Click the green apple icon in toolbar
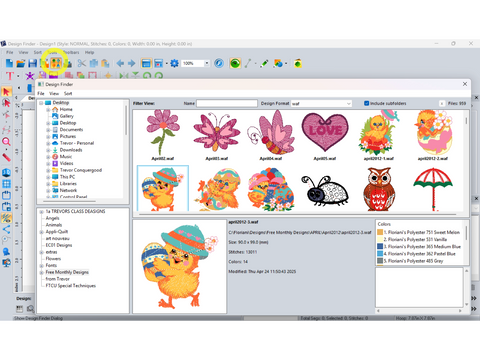The height and width of the screenshot is (360, 480). coord(298,63)
